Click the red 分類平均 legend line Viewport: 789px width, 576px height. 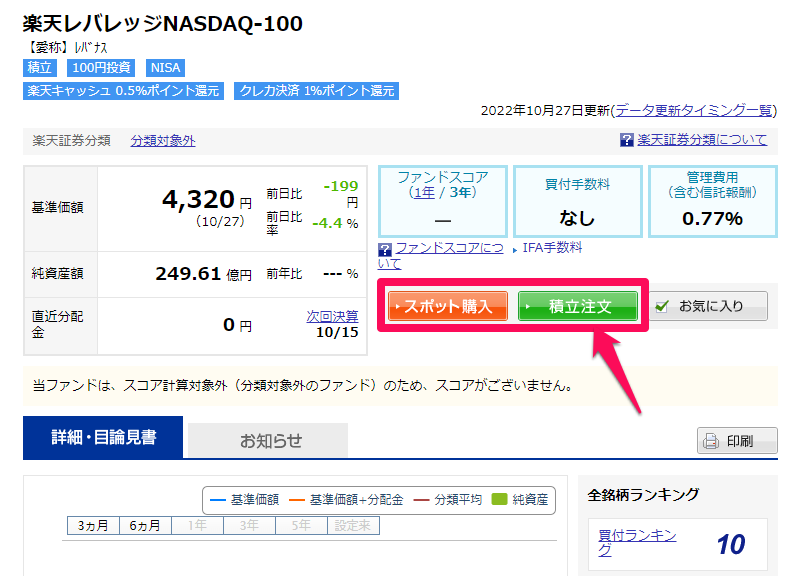click(x=421, y=500)
